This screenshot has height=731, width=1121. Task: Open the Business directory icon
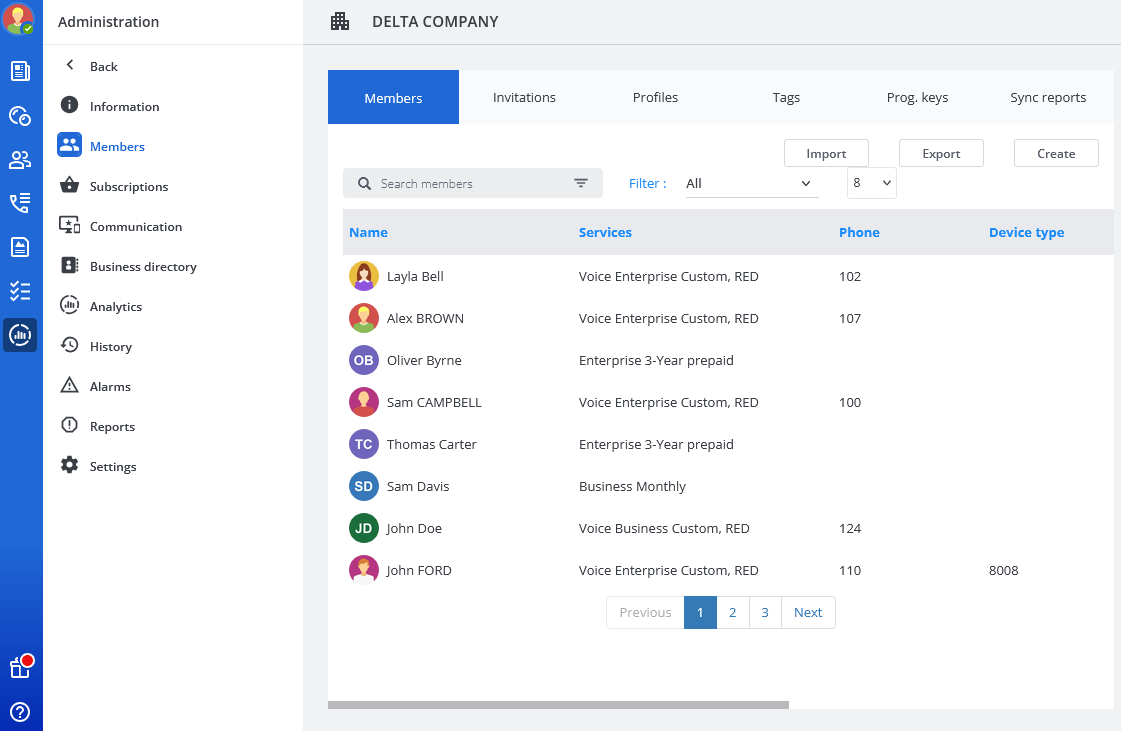pos(69,266)
